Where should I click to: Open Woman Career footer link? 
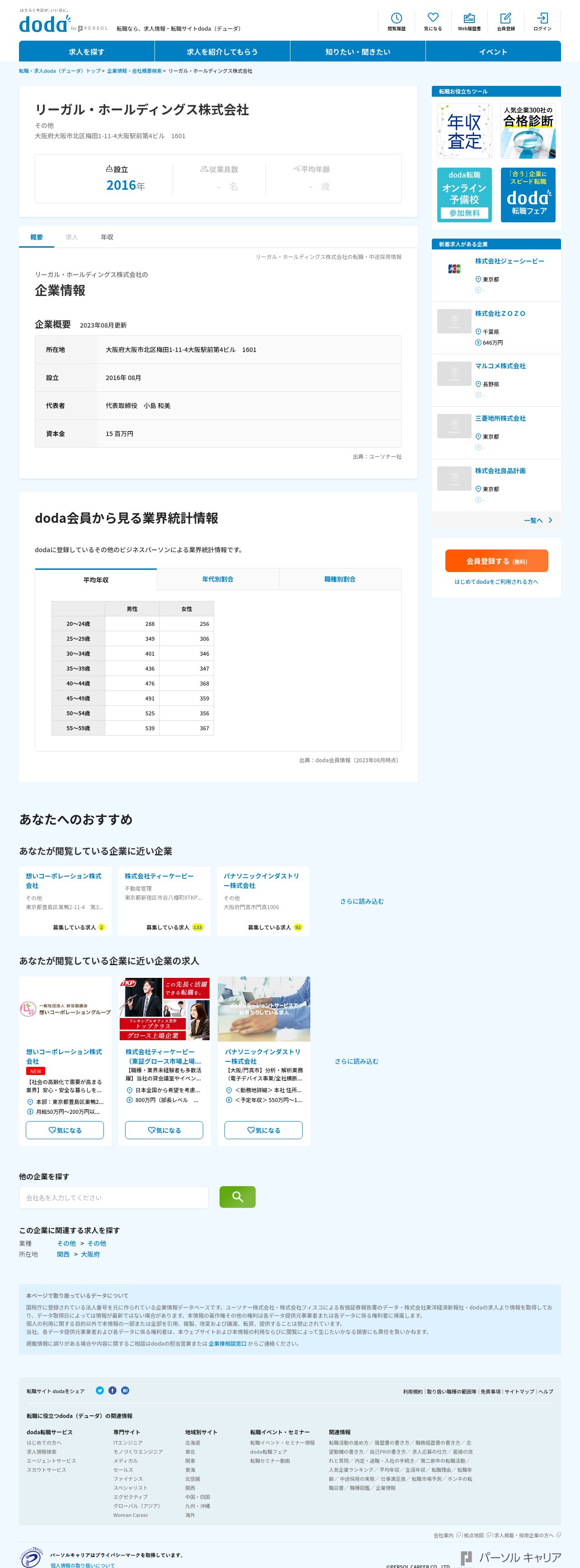tap(130, 1515)
